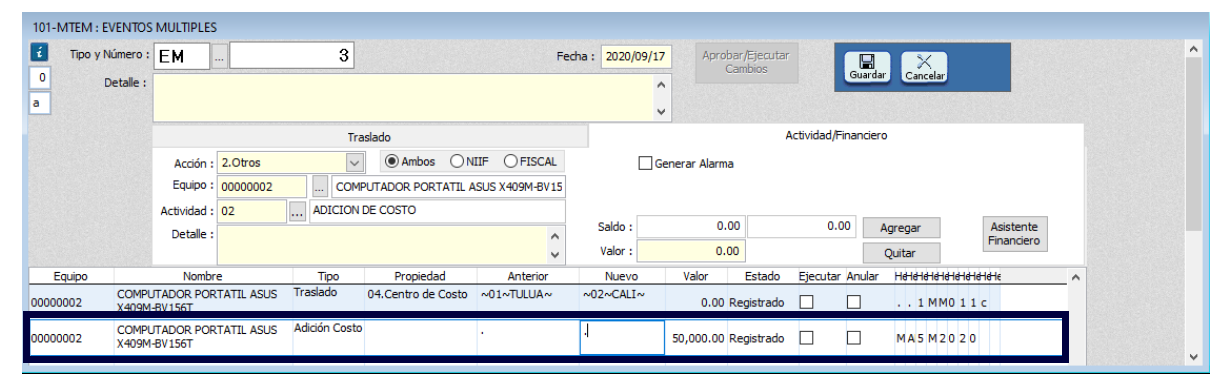Click the top Detalle text area
The width and height of the screenshot is (1224, 385).
[x=402, y=98]
